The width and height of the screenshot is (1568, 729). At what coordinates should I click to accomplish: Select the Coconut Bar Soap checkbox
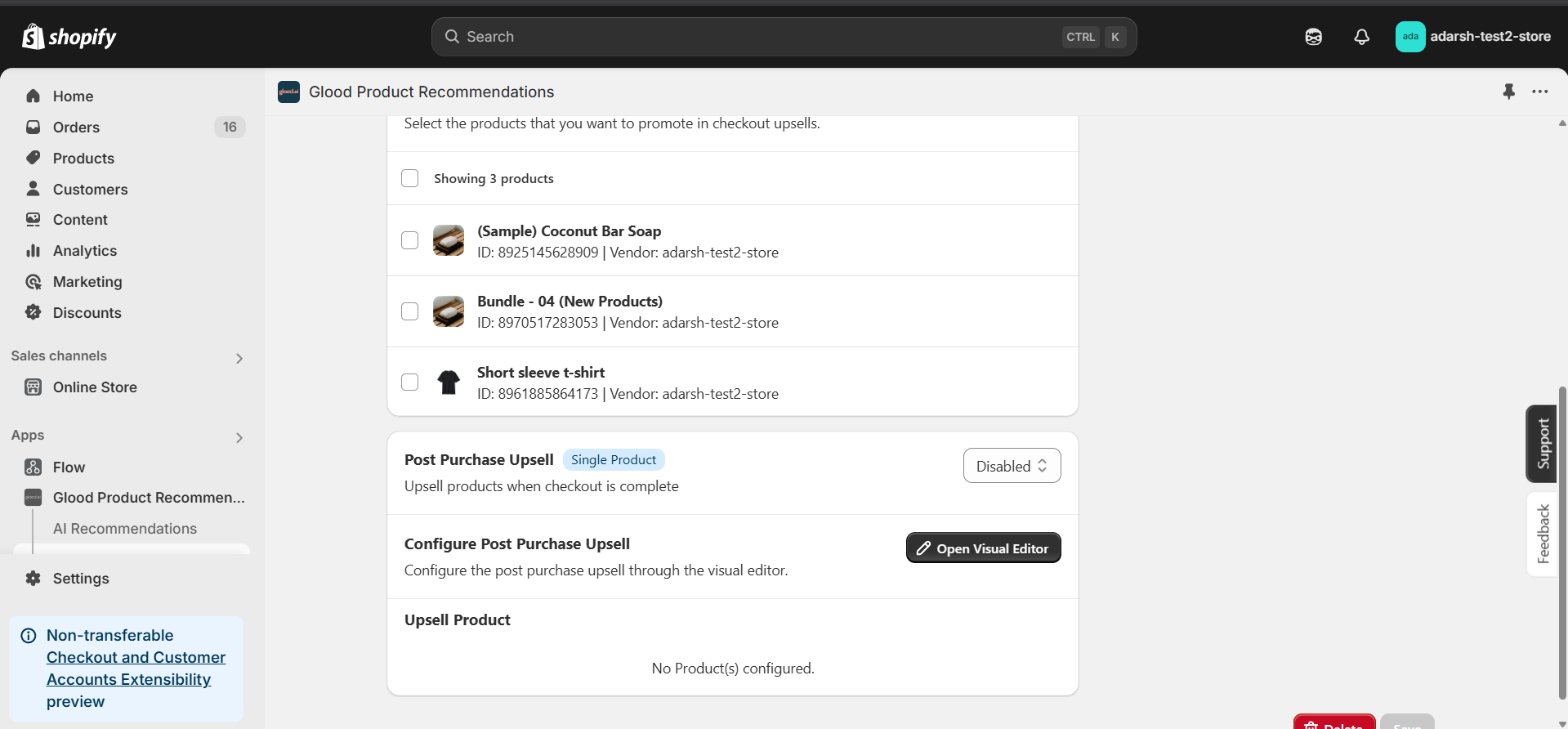(410, 240)
